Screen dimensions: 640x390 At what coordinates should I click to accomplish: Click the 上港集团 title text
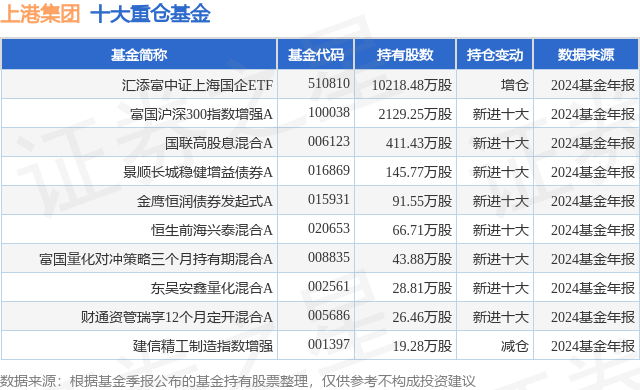(x=40, y=13)
